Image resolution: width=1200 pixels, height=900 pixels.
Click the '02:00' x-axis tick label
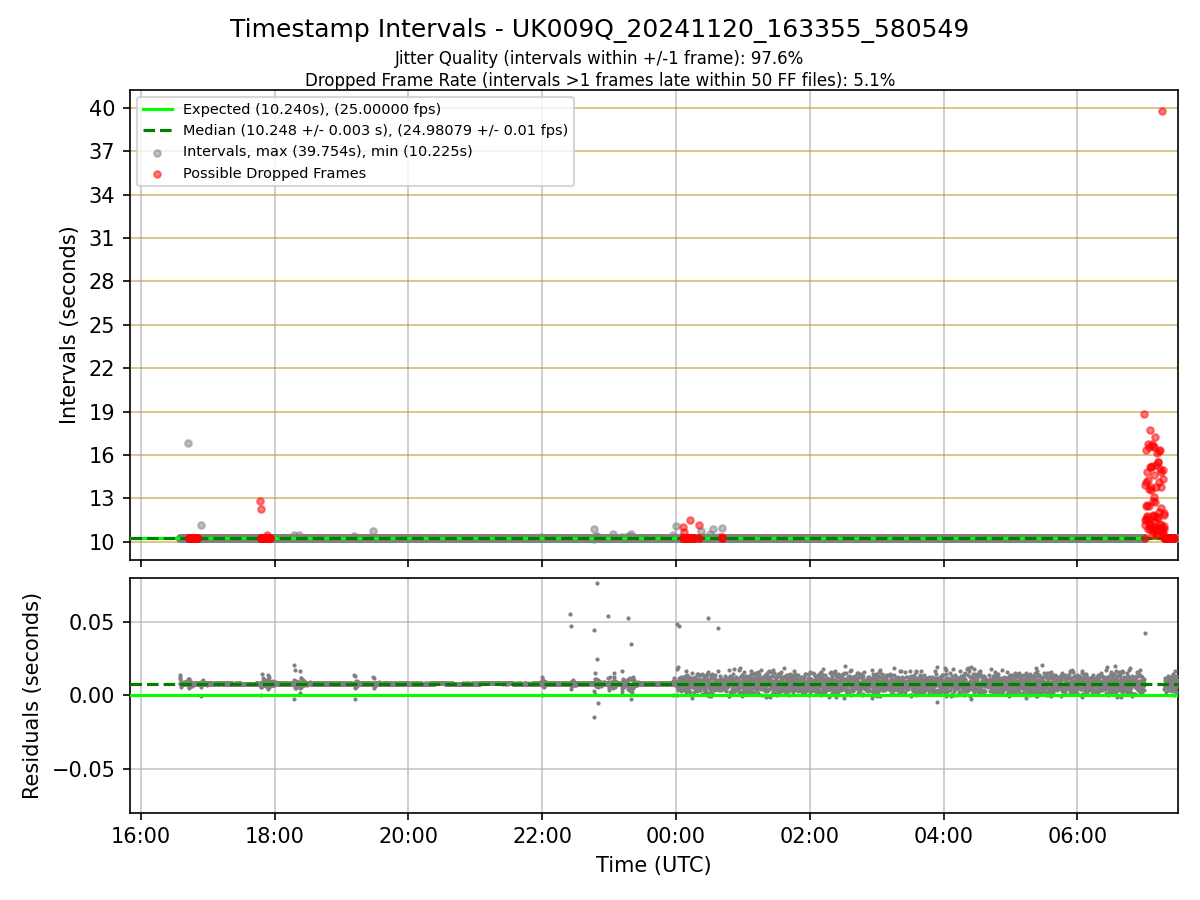pos(810,835)
